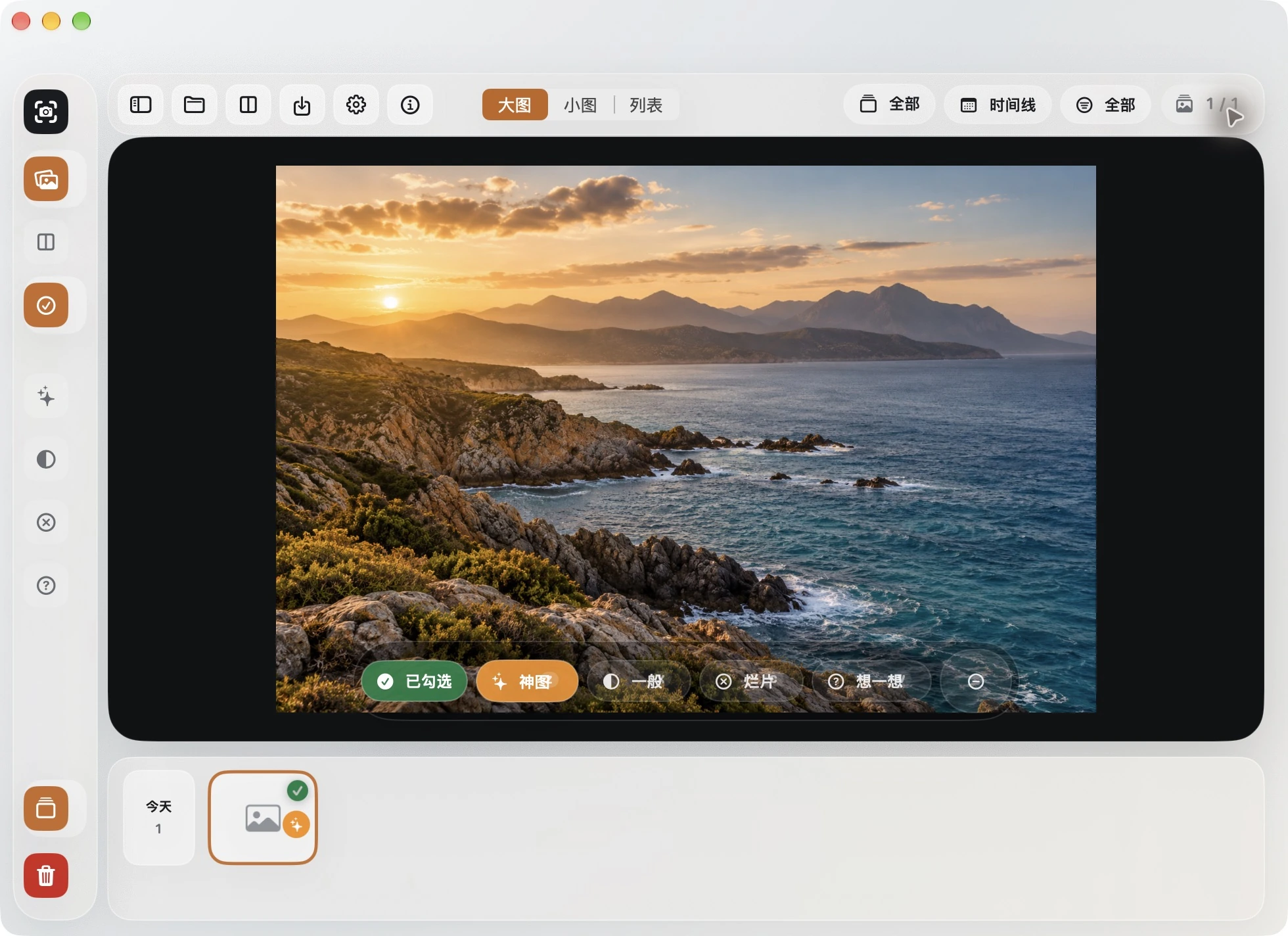This screenshot has height=936, width=1288.
Task: Select the photo thumbnail in filmstrip
Action: [x=263, y=817]
